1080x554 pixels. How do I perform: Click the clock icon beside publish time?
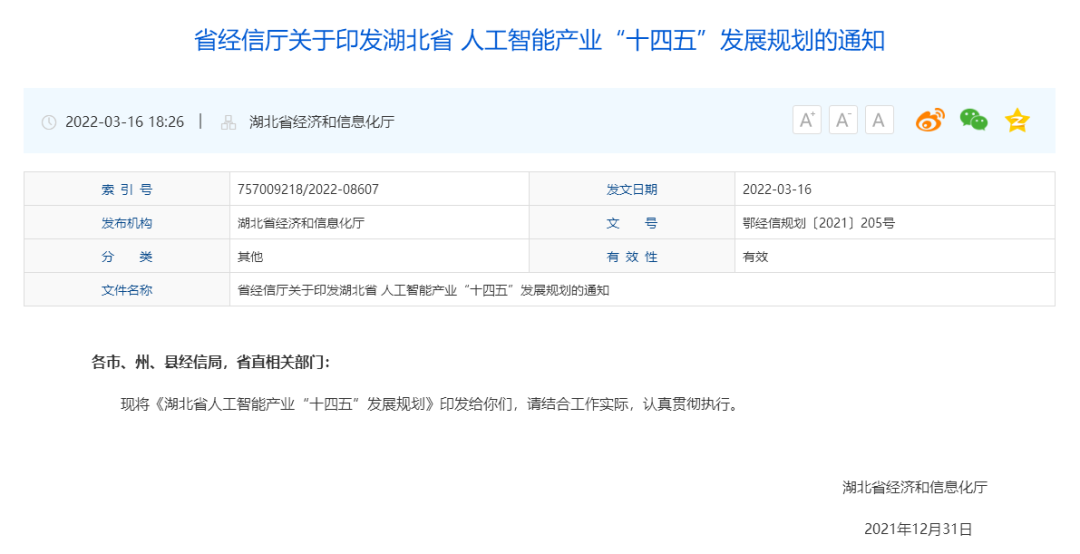click(x=49, y=122)
